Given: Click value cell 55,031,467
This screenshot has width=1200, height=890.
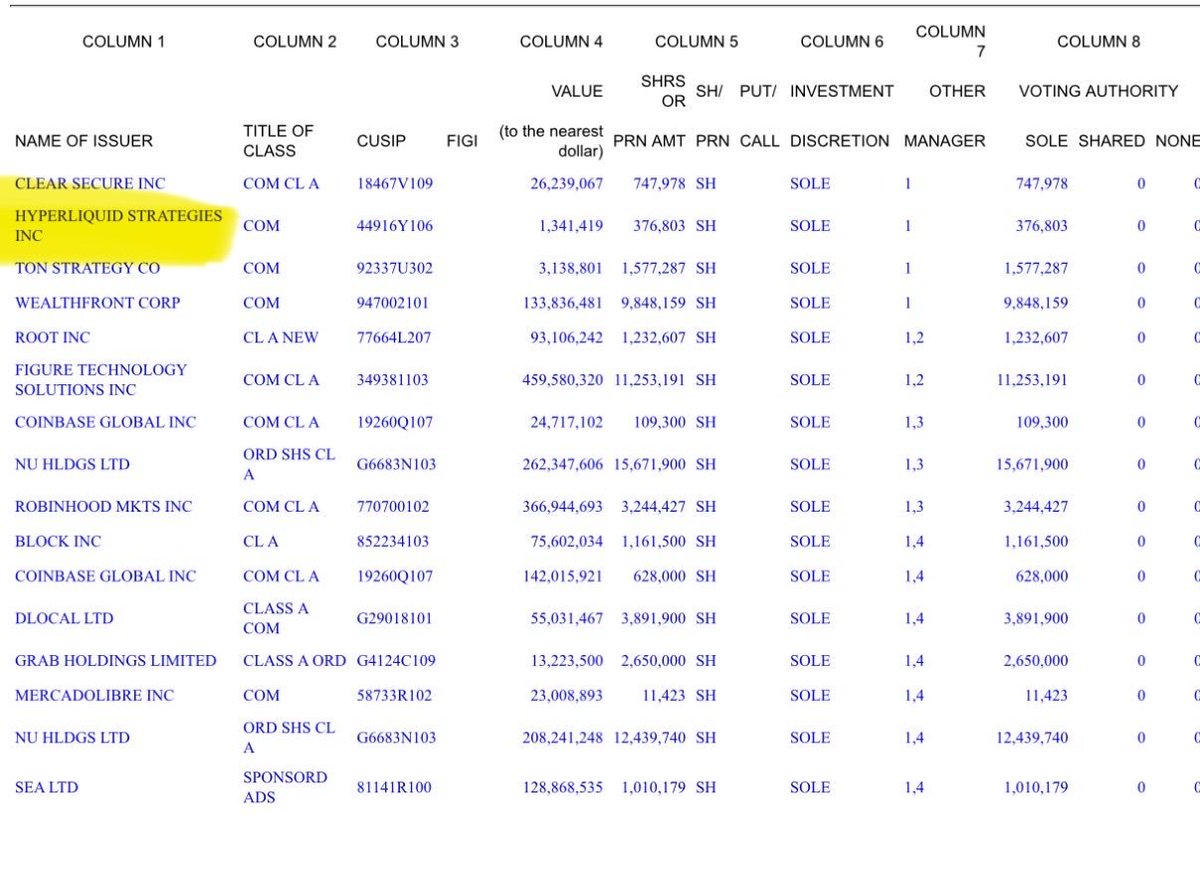Looking at the screenshot, I should click(567, 619).
